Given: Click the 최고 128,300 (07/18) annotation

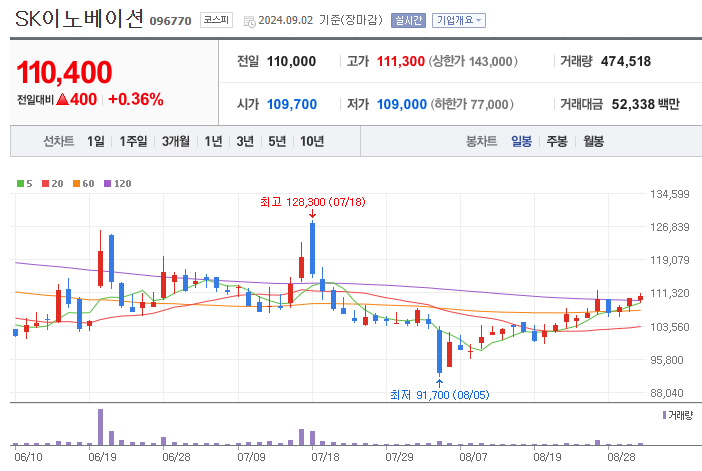Looking at the screenshot, I should click(x=312, y=202).
